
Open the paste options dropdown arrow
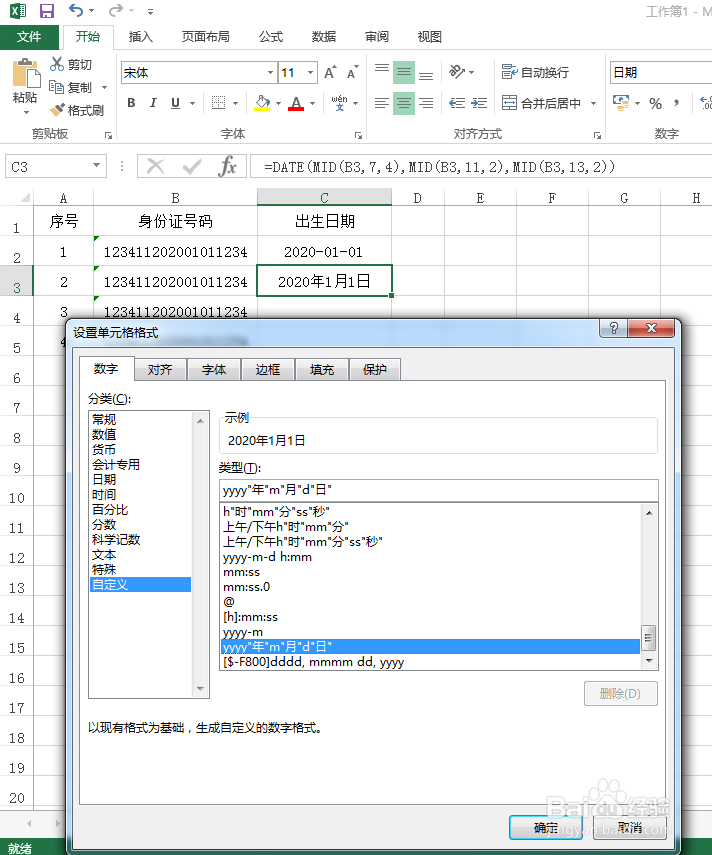coord(26,112)
